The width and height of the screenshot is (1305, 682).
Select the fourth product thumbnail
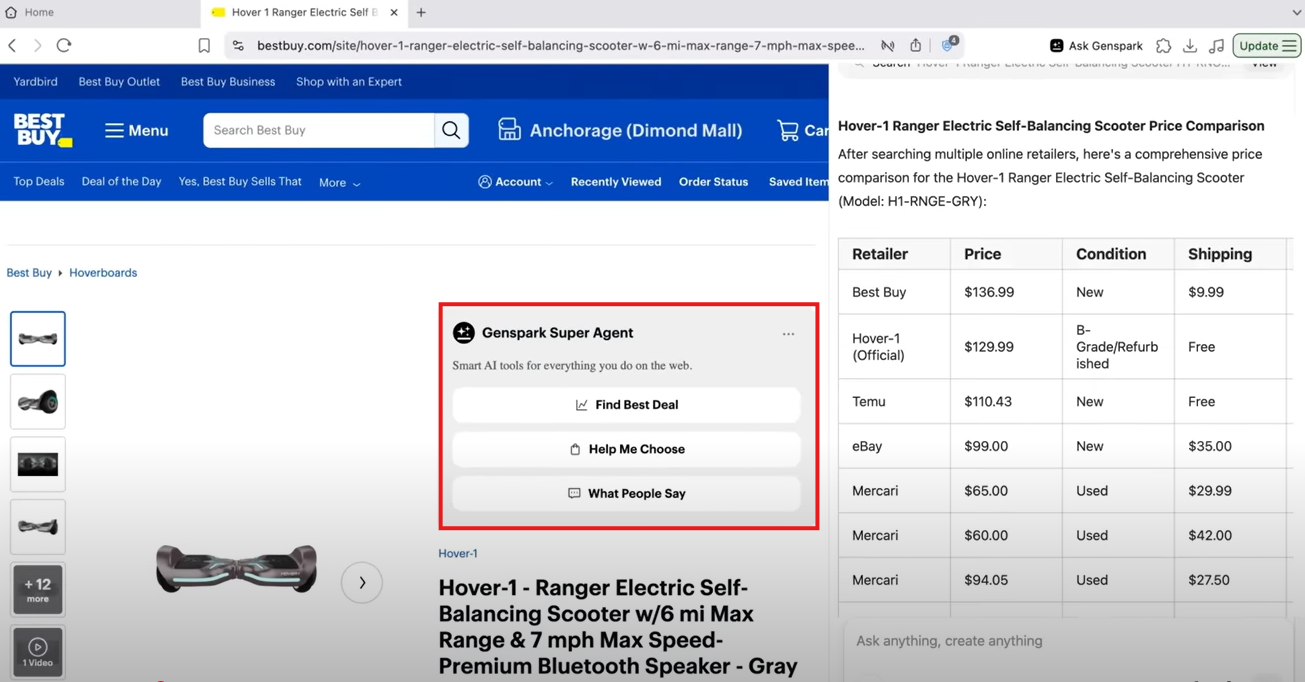tap(38, 527)
